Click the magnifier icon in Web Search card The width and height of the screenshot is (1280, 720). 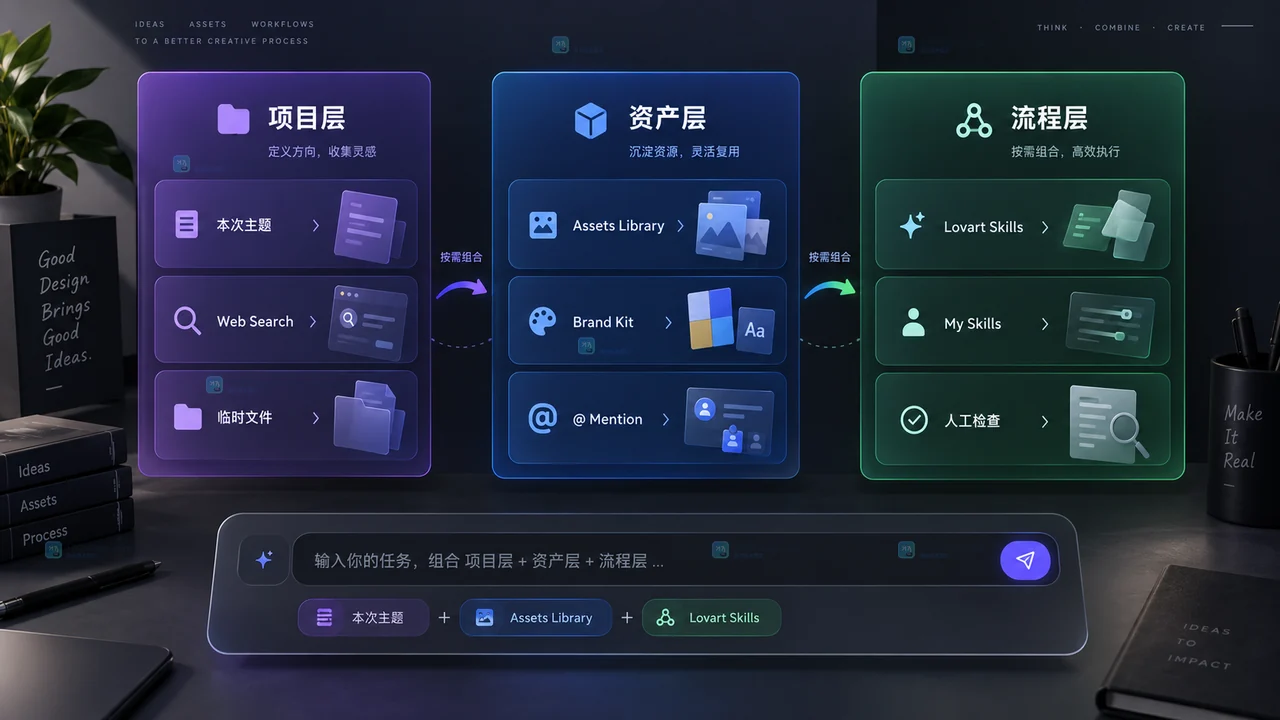pyautogui.click(x=187, y=321)
